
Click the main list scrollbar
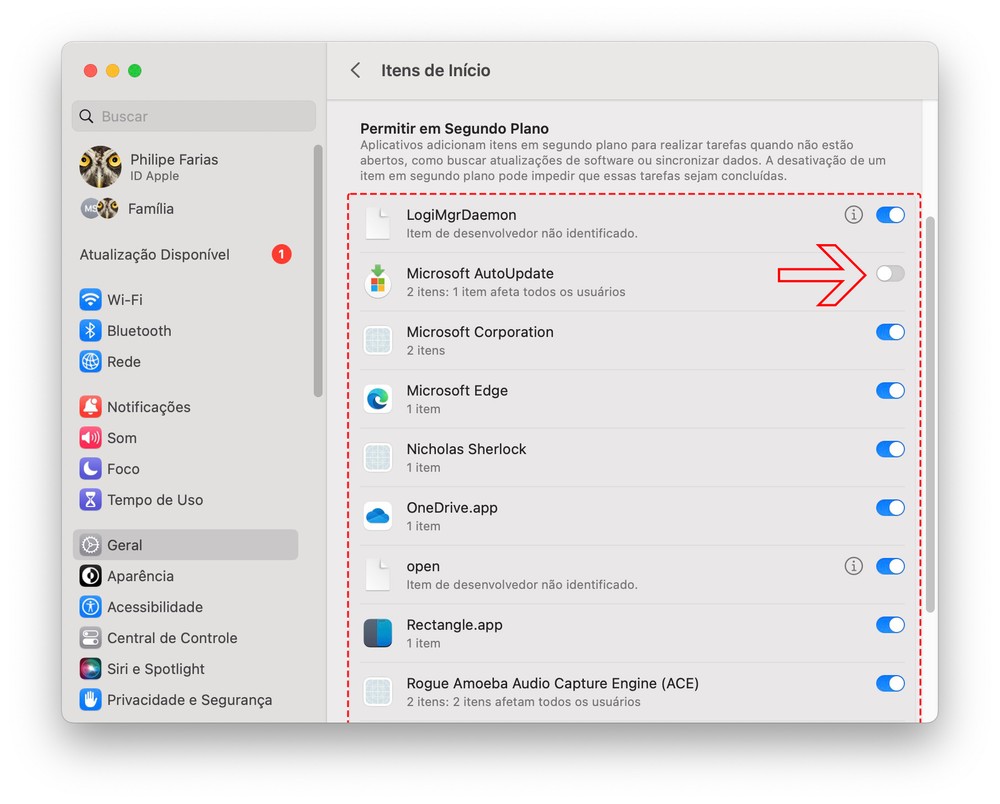pyautogui.click(x=930, y=415)
